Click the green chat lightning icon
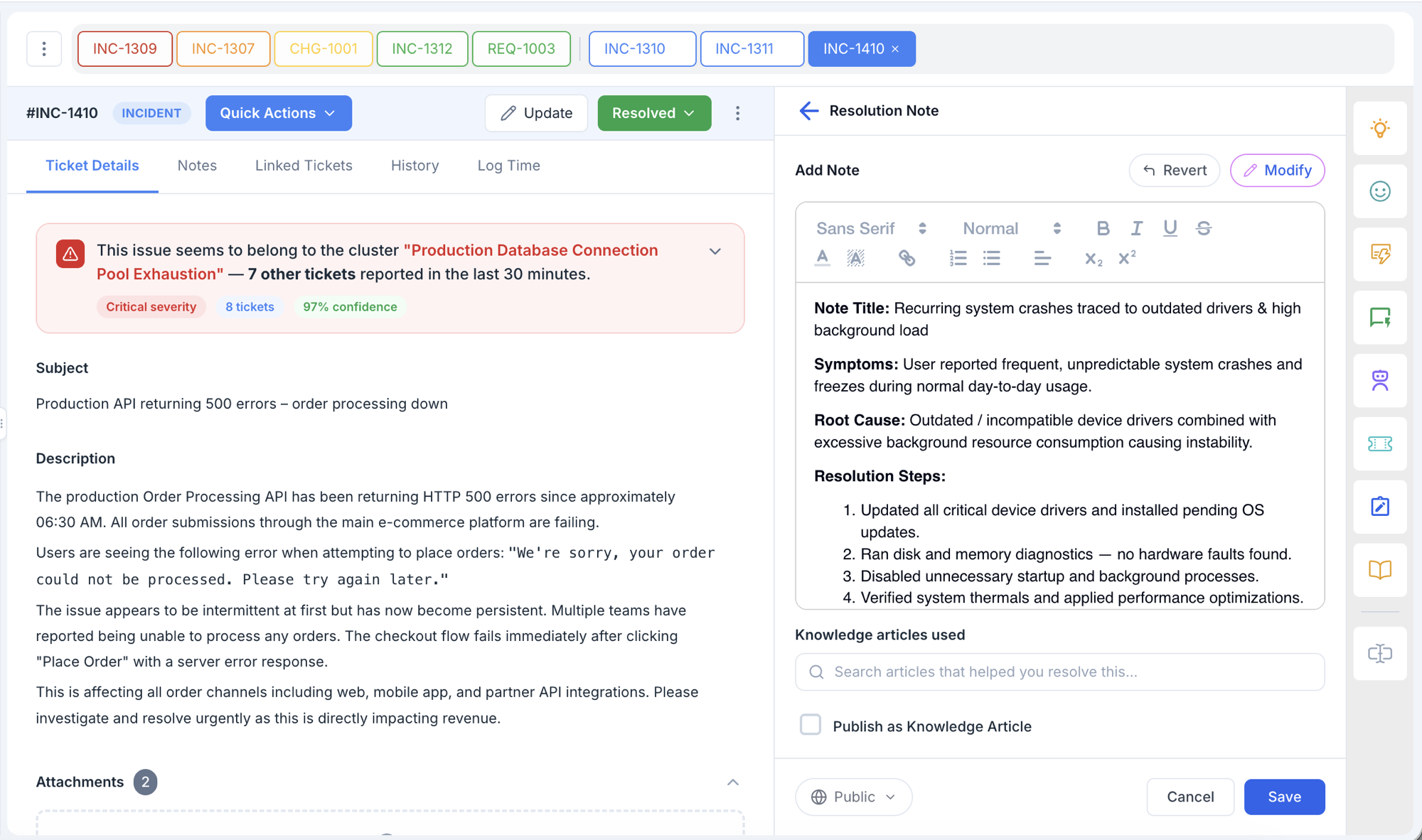This screenshot has width=1422, height=840. tap(1380, 317)
